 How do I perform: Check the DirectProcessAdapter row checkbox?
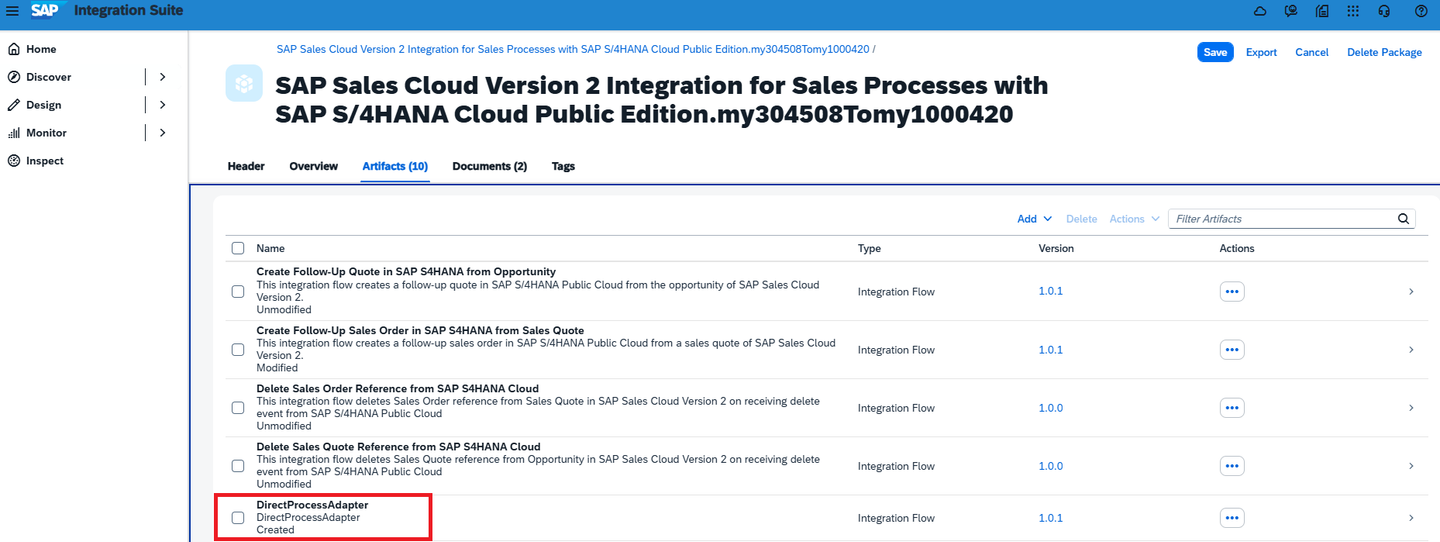click(238, 518)
